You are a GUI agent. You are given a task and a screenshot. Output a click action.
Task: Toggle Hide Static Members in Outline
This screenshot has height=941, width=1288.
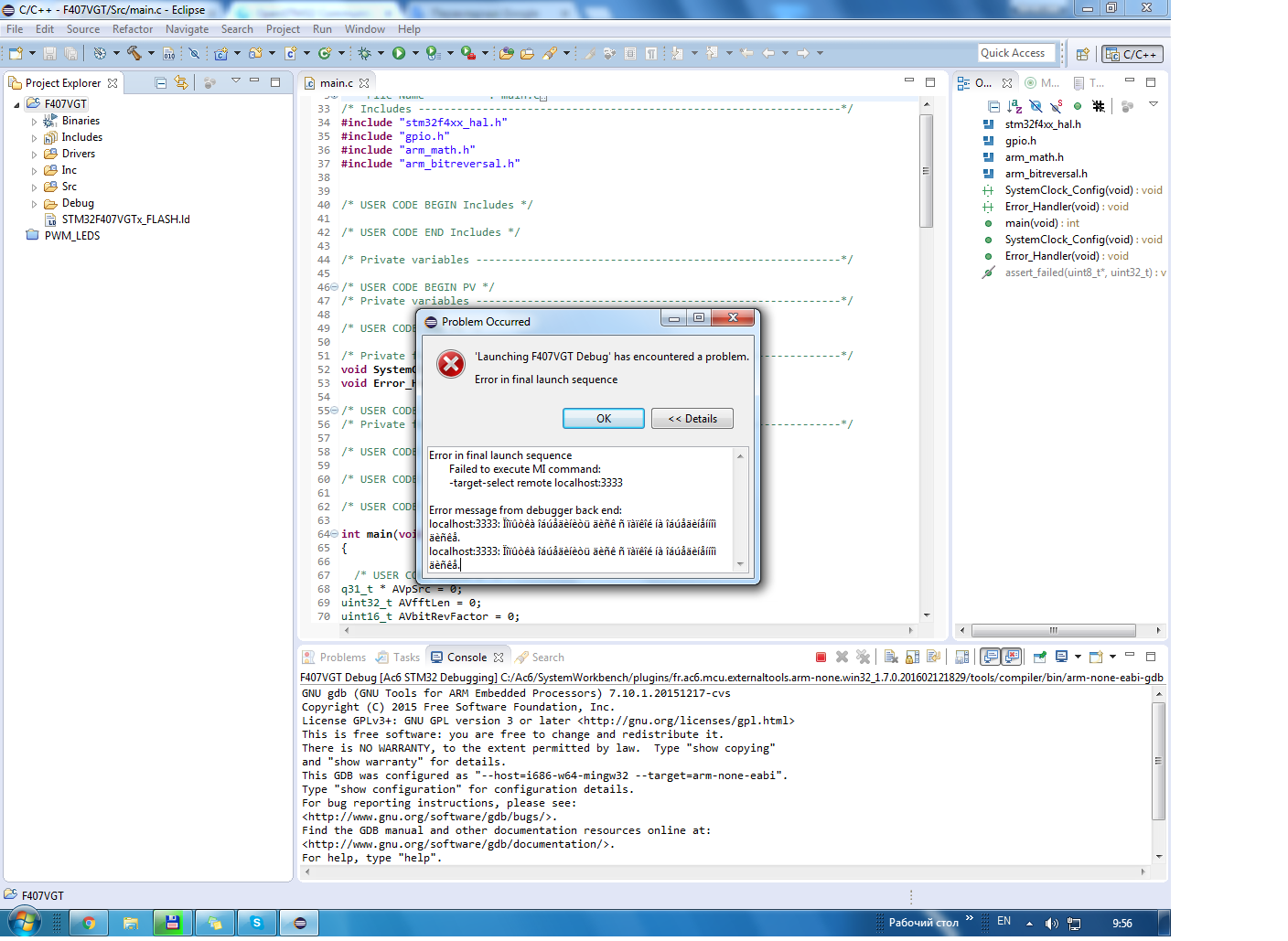[x=1057, y=107]
